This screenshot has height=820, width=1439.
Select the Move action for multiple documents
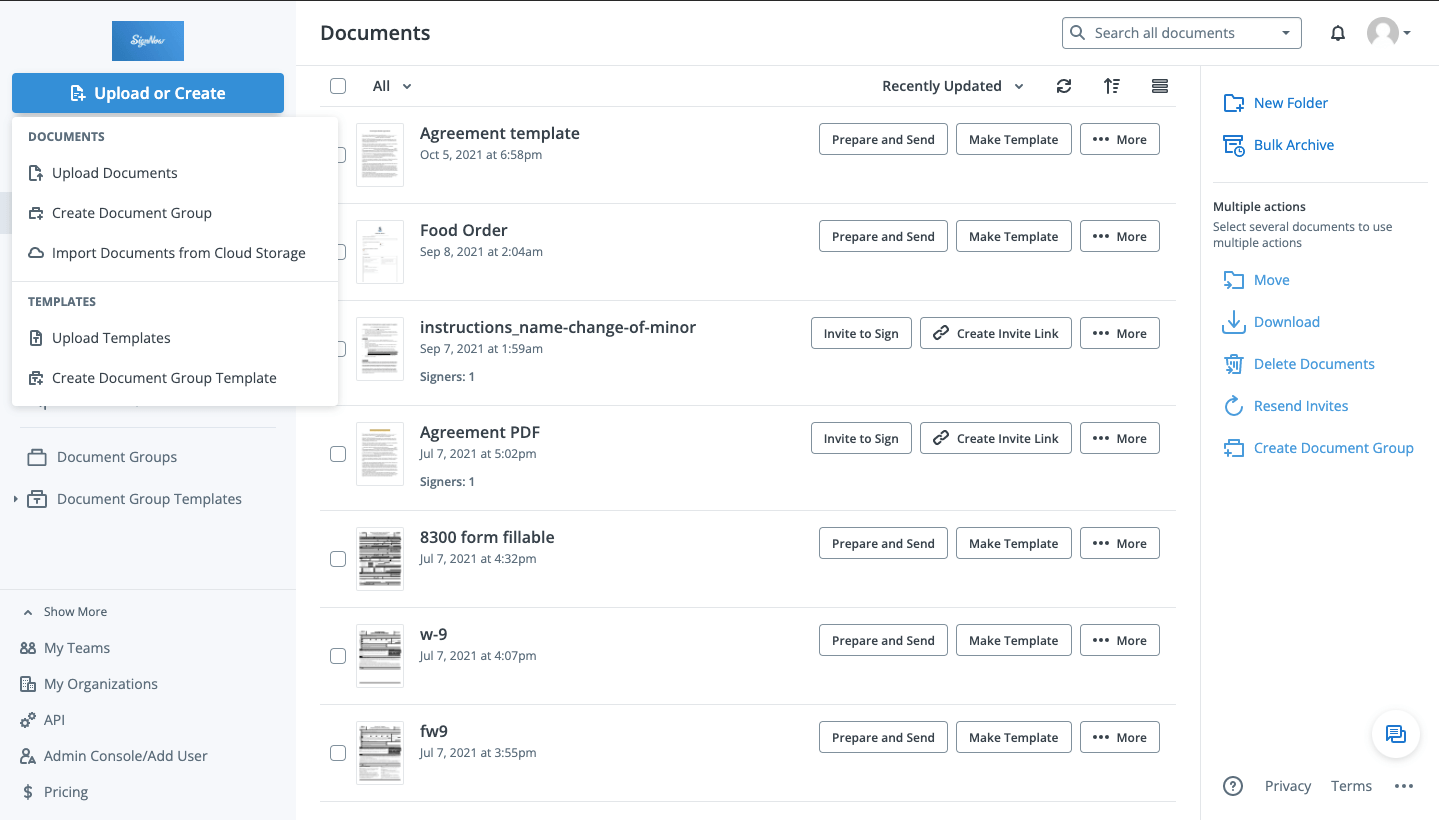pos(1233,280)
